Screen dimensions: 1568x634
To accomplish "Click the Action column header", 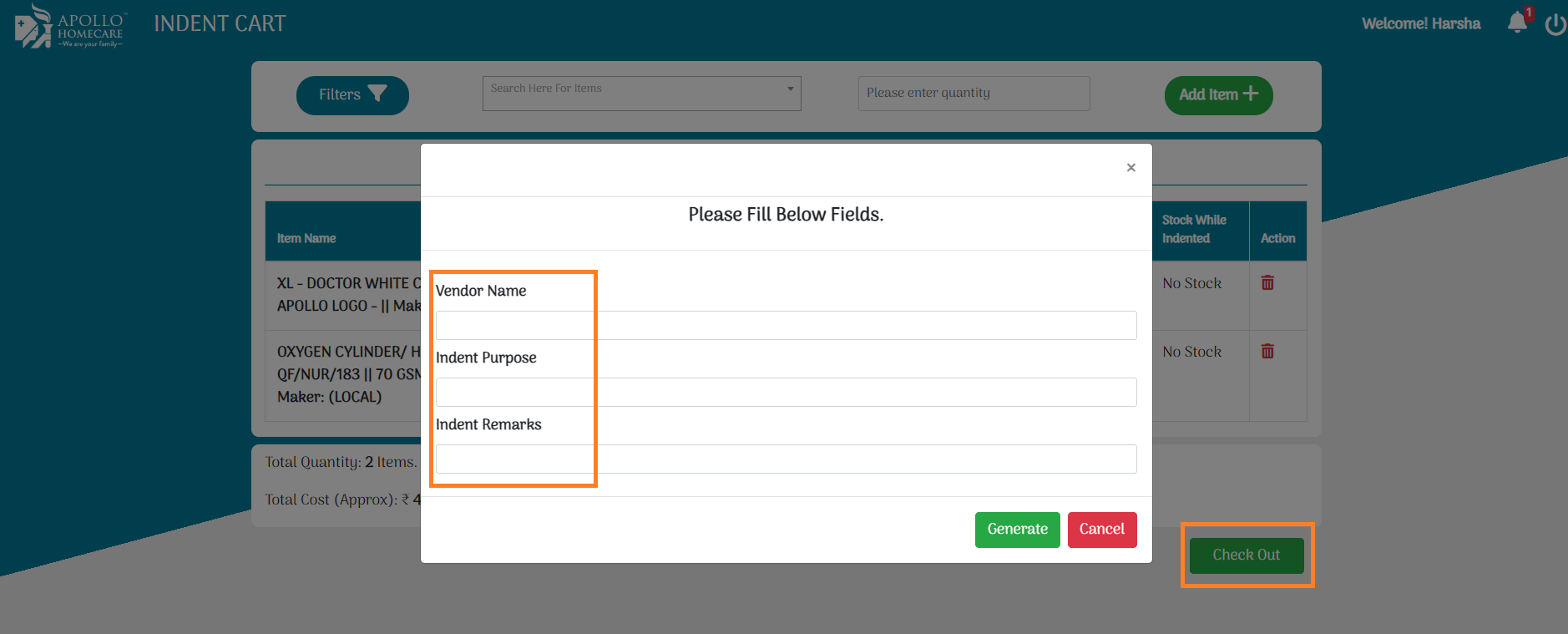I will (1277, 239).
